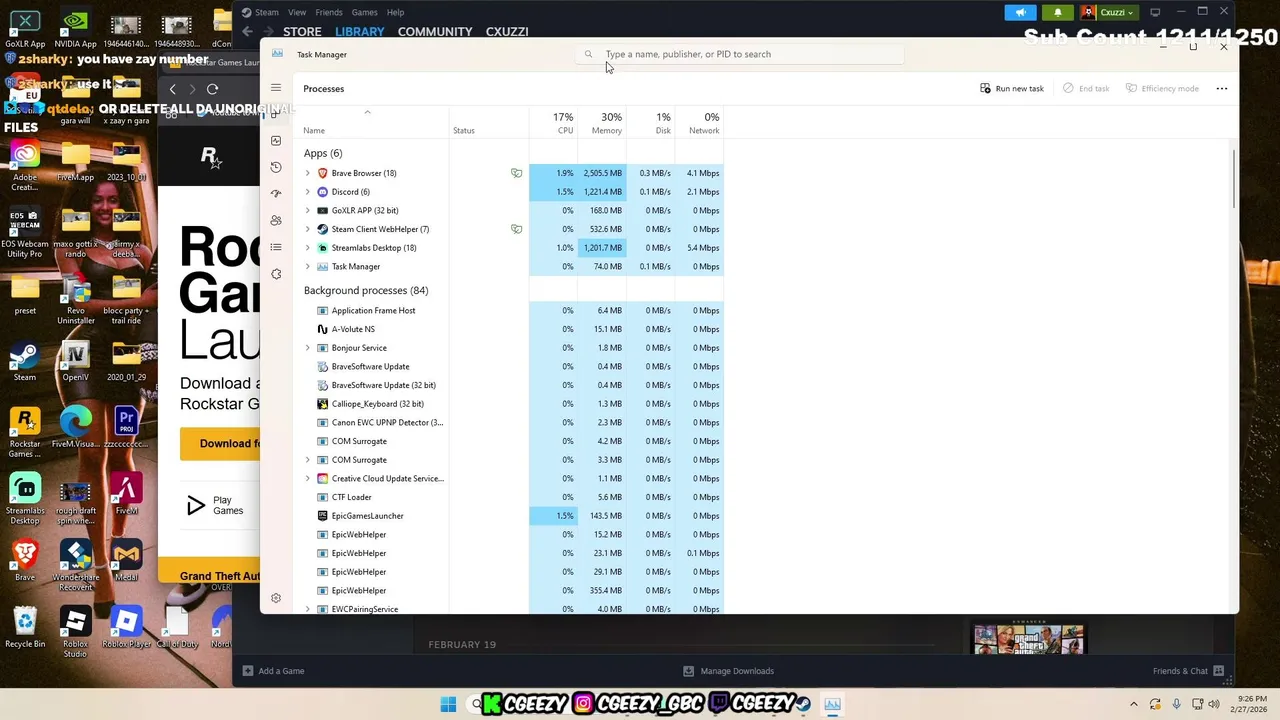Open Performance page in Task Manager sidebar
This screenshot has width=1280, height=720.
pos(276,141)
